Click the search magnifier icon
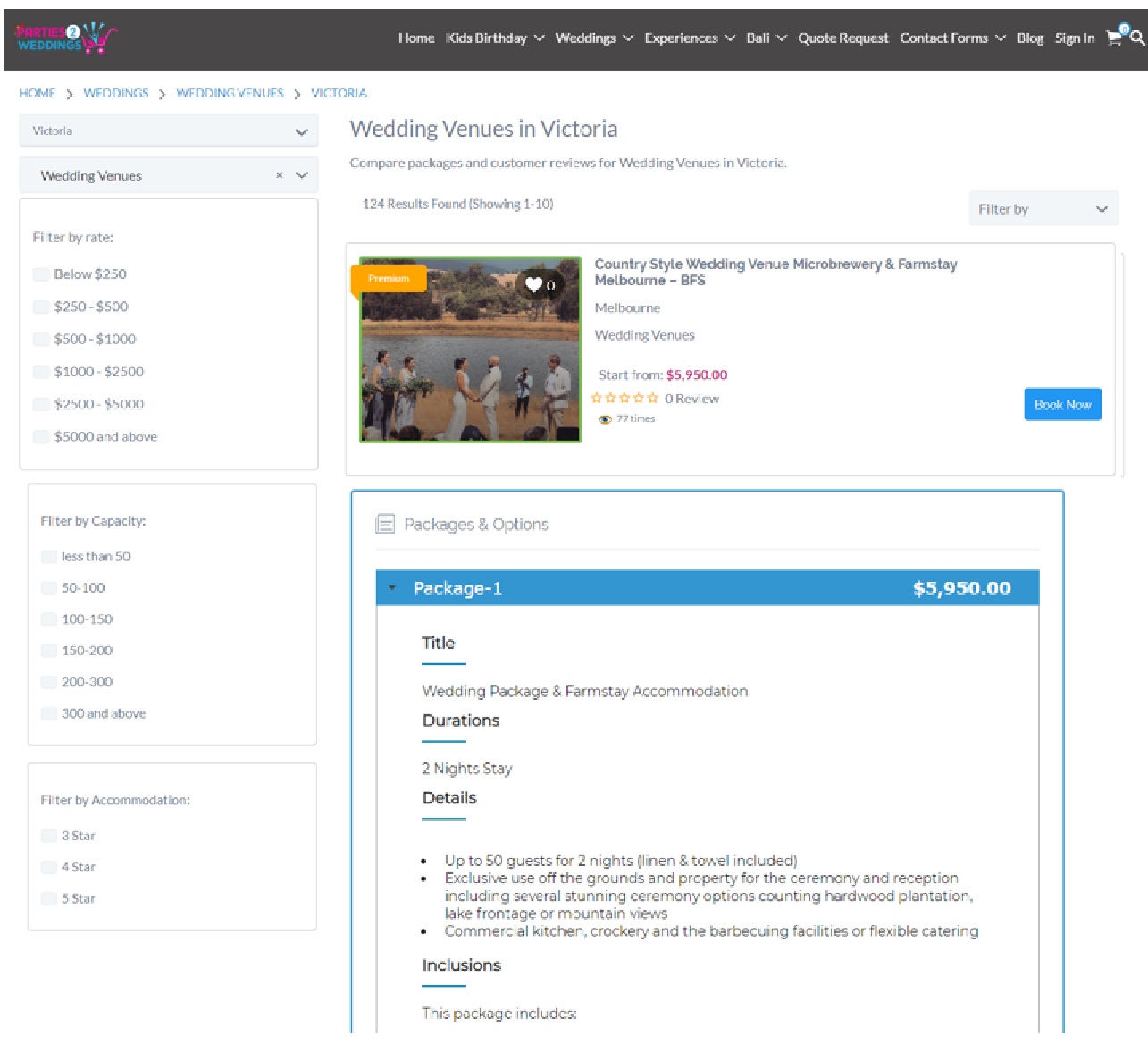 pos(1137,38)
